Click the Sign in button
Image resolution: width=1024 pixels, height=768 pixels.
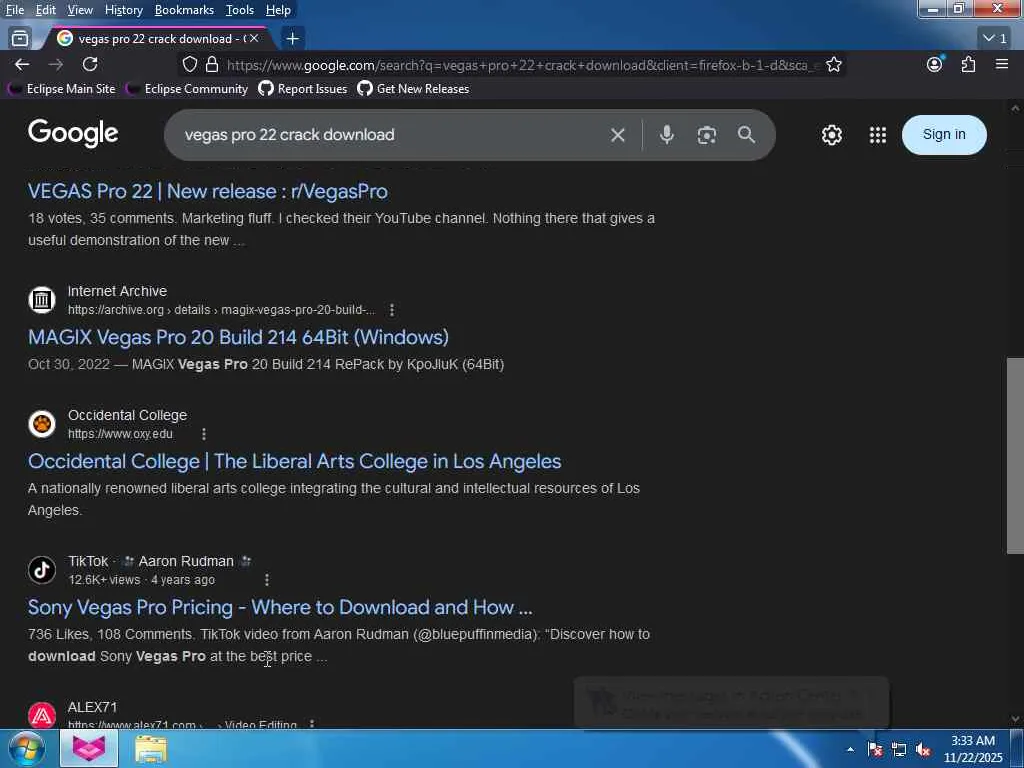click(x=944, y=135)
